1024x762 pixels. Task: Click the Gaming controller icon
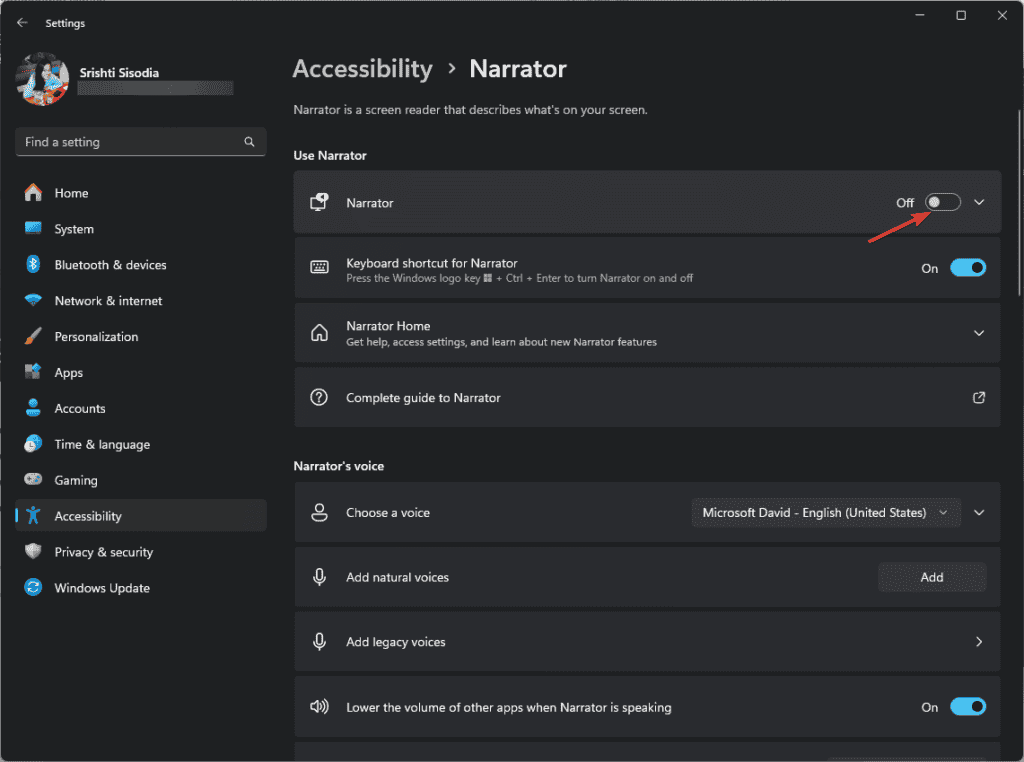33,480
